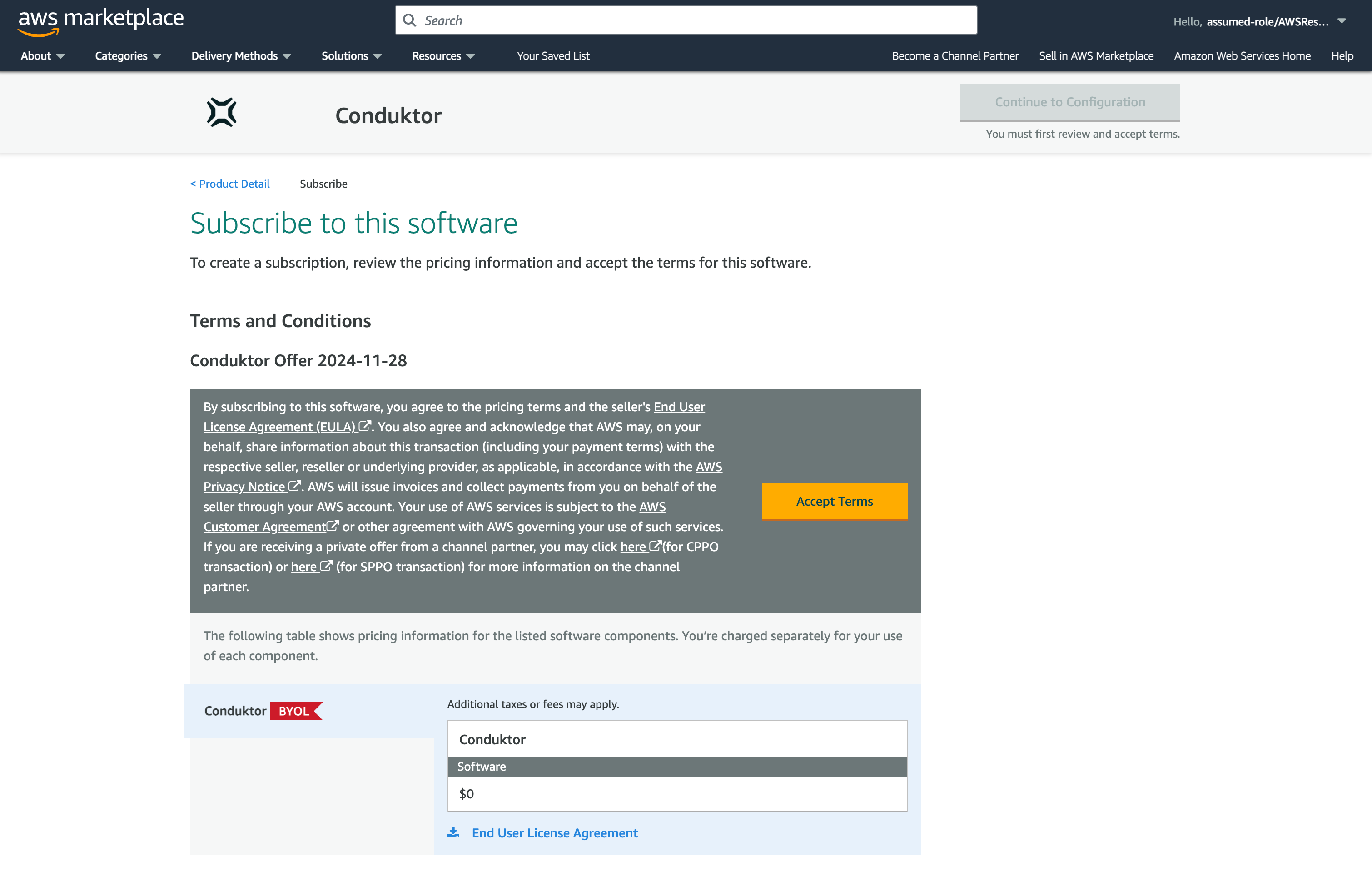Open the EULA external link icon

click(x=365, y=426)
